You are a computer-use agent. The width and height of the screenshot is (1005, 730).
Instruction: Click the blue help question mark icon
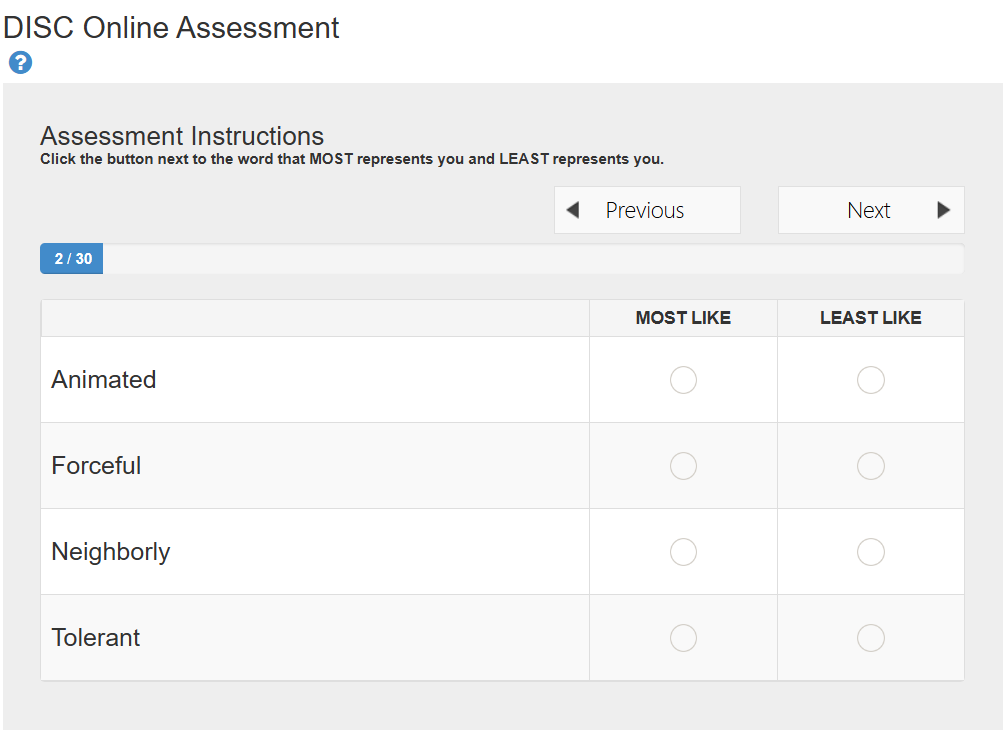click(20, 63)
